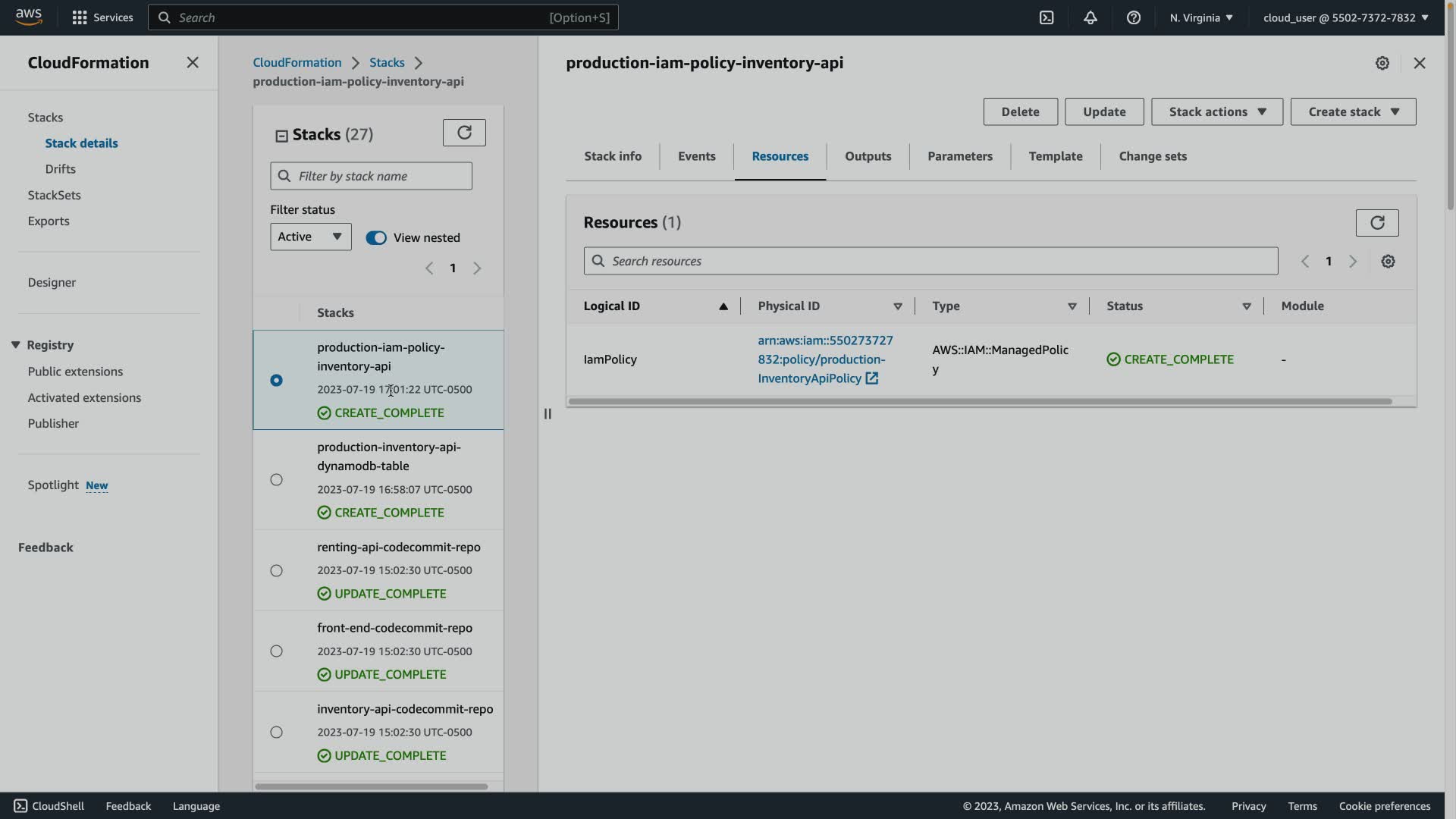1456x819 pixels.
Task: Open the Services grid menu
Action: coord(80,17)
